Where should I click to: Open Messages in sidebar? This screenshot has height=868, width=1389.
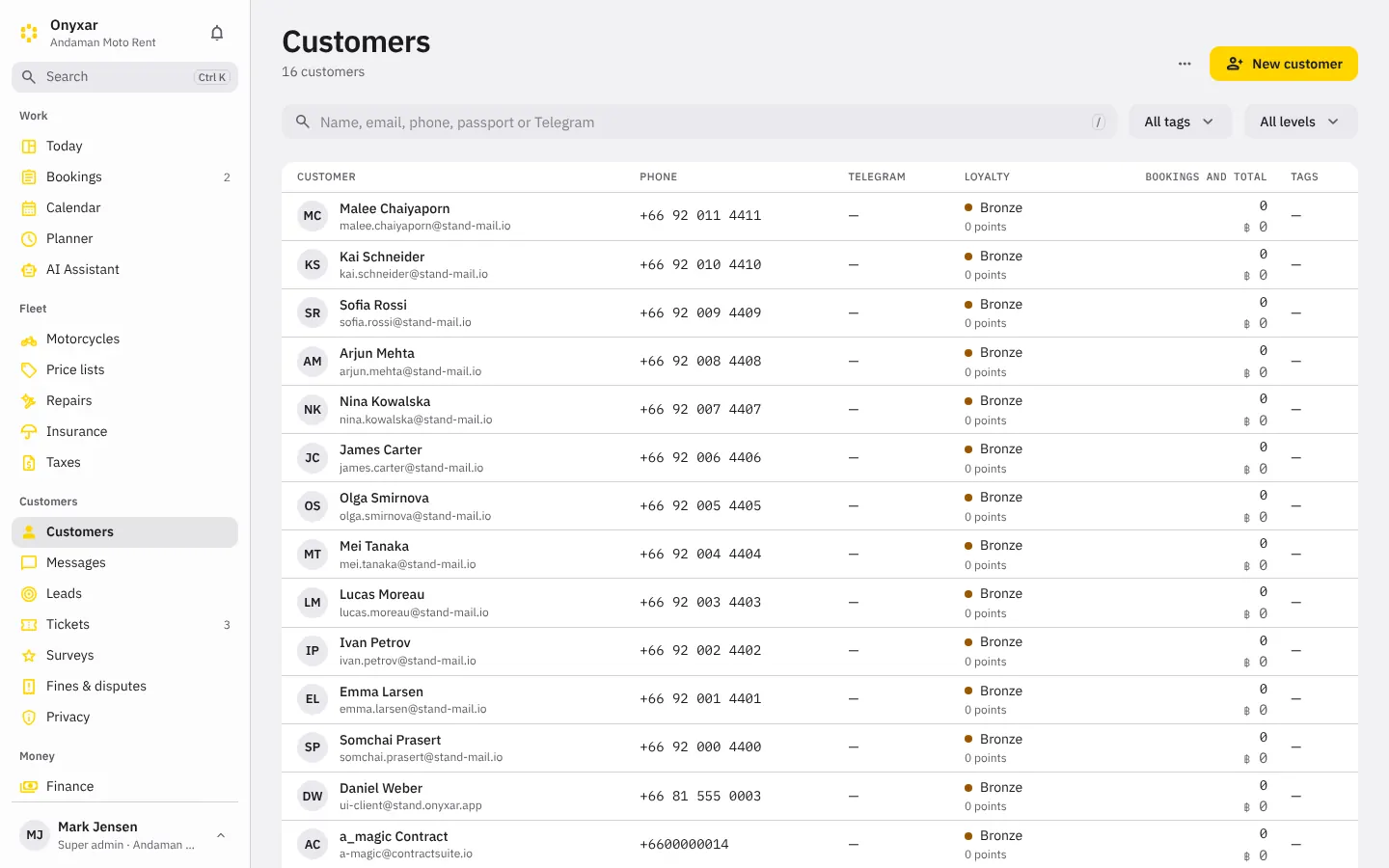124,562
